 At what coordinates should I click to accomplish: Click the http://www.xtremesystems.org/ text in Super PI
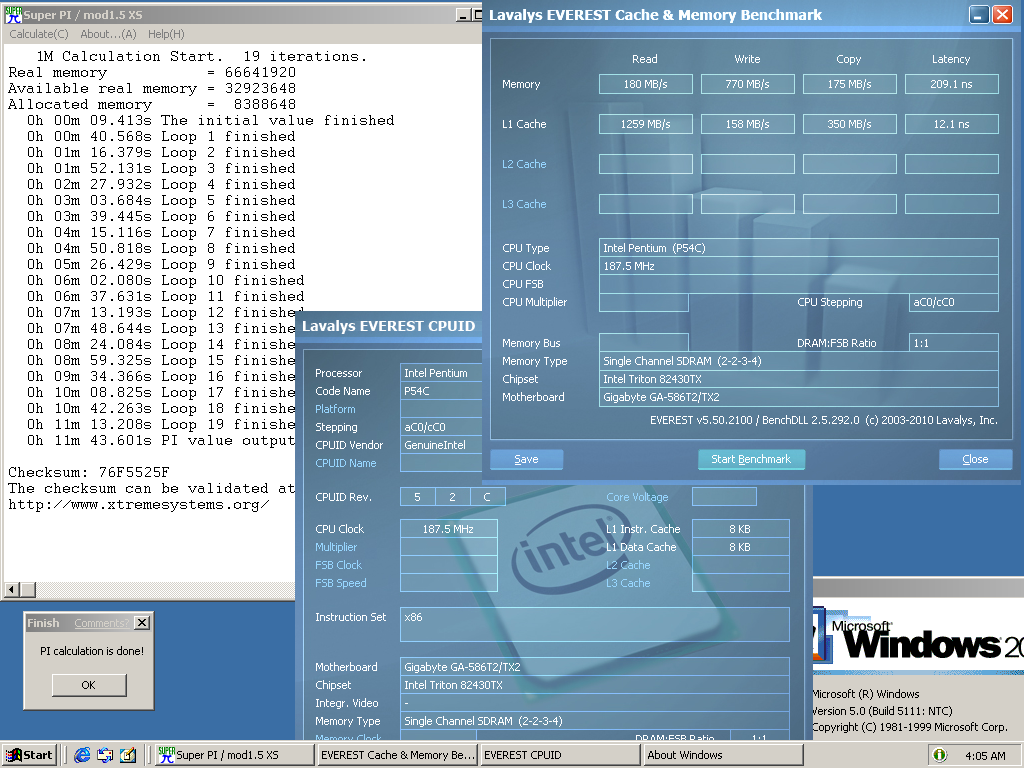[x=138, y=504]
